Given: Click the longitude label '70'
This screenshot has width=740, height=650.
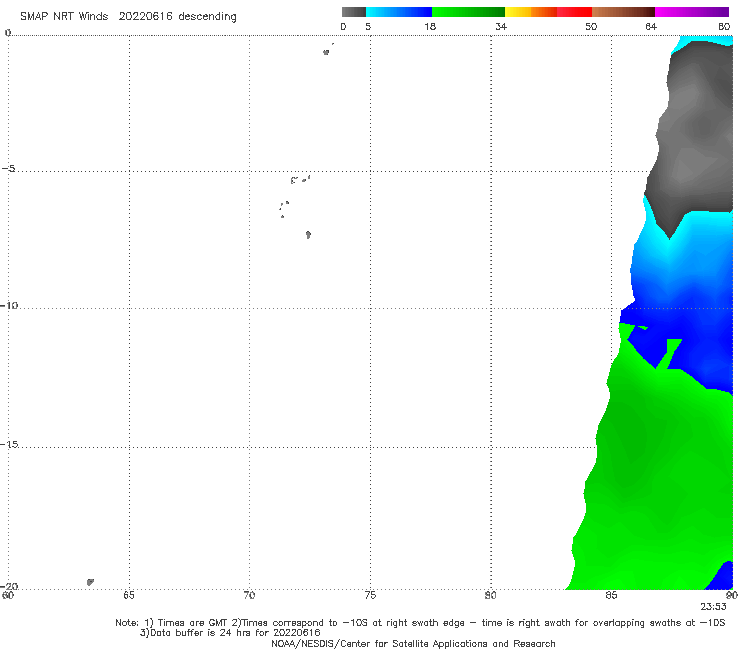Looking at the screenshot, I should pos(249,595).
